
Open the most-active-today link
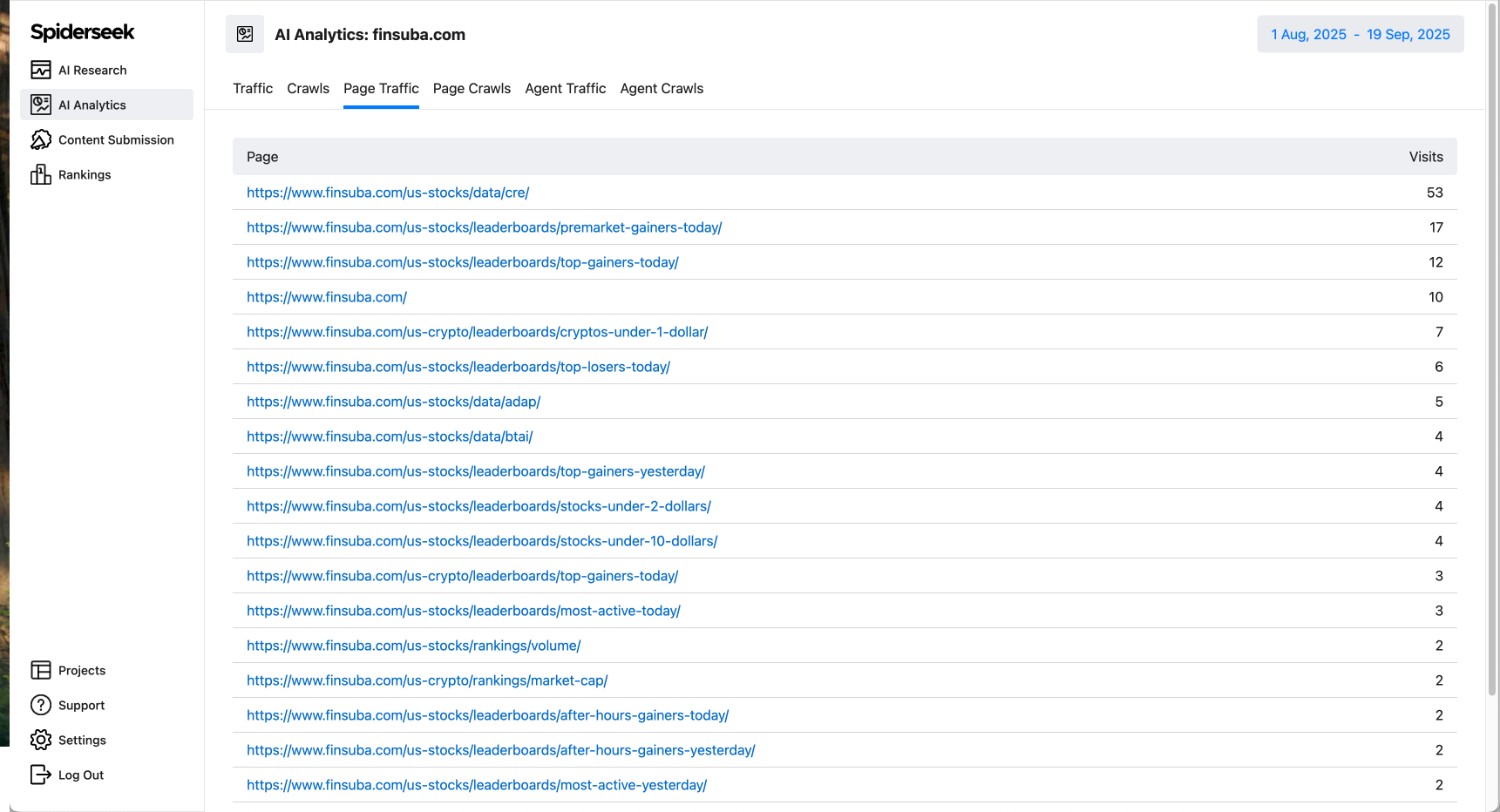[464, 611]
